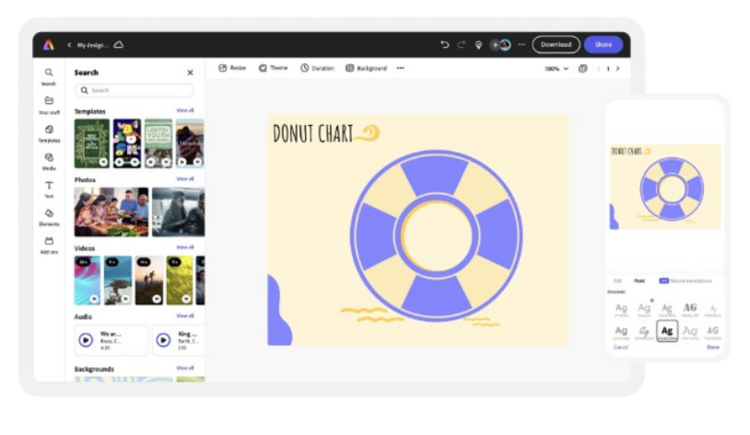View all Backgrounds results
Viewport: 750px width, 435px height.
click(x=185, y=368)
